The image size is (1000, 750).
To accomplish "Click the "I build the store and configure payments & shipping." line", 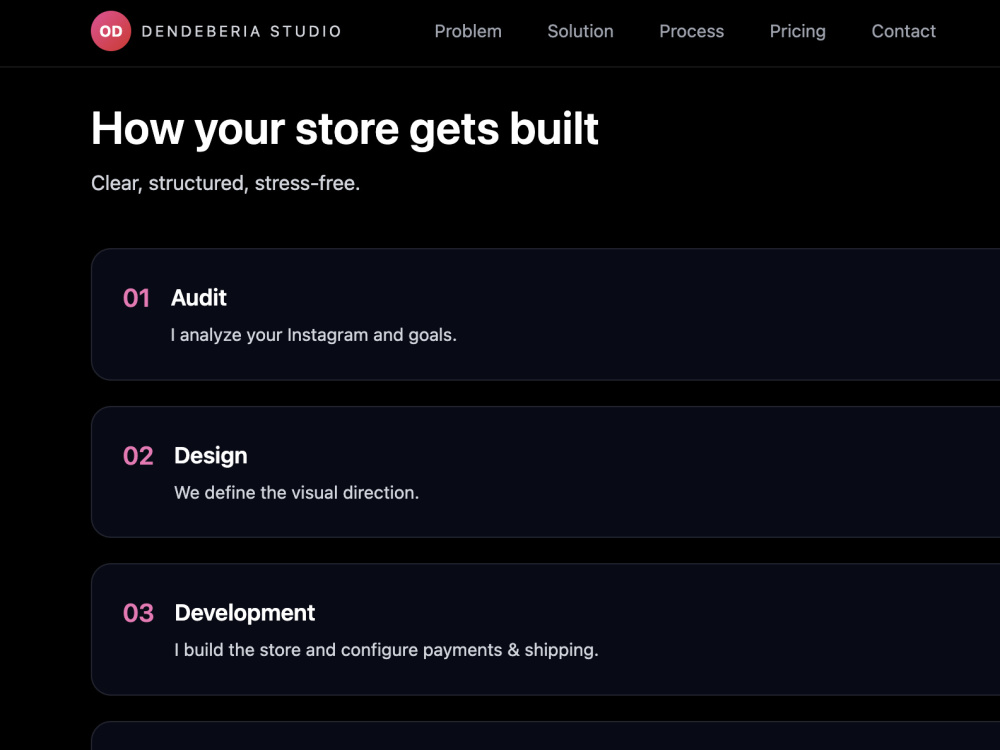I will click(x=386, y=650).
